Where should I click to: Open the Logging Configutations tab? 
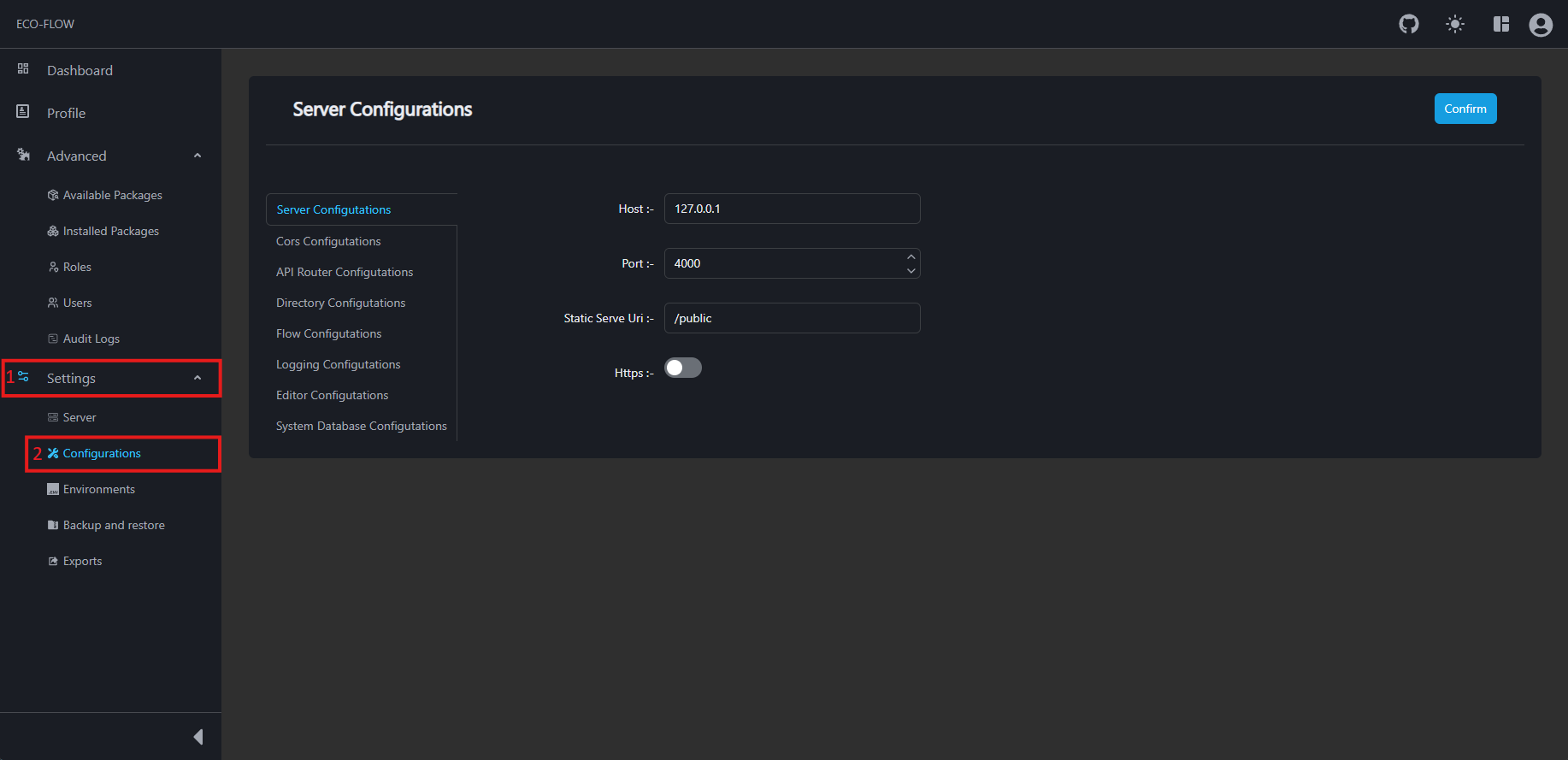362,364
